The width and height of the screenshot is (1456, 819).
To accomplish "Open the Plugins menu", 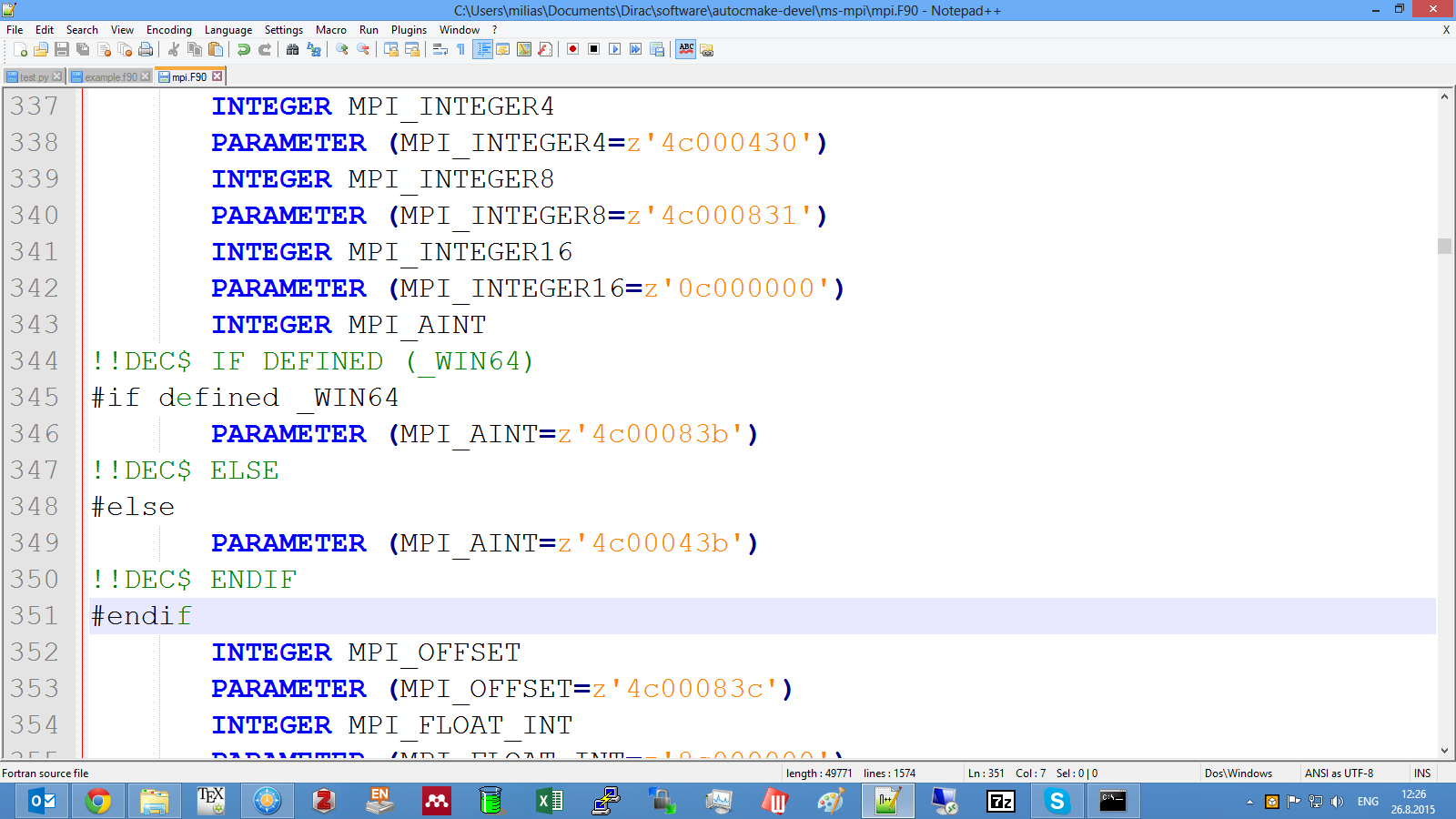I will coord(409,30).
